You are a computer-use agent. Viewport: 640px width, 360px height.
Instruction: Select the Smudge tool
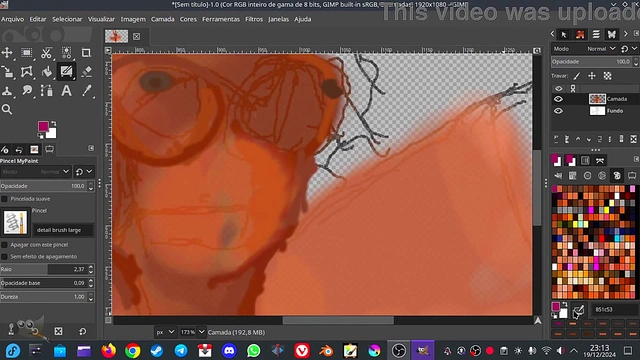click(27, 91)
